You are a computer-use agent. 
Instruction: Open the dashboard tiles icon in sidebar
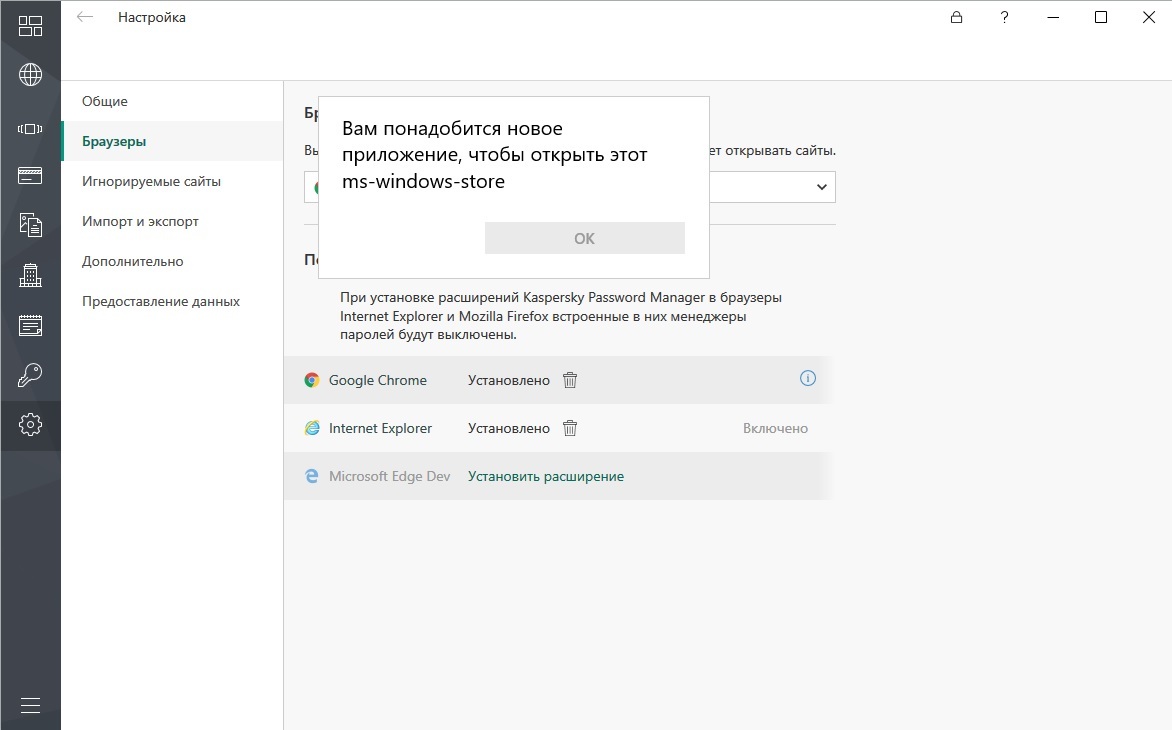click(x=30, y=26)
